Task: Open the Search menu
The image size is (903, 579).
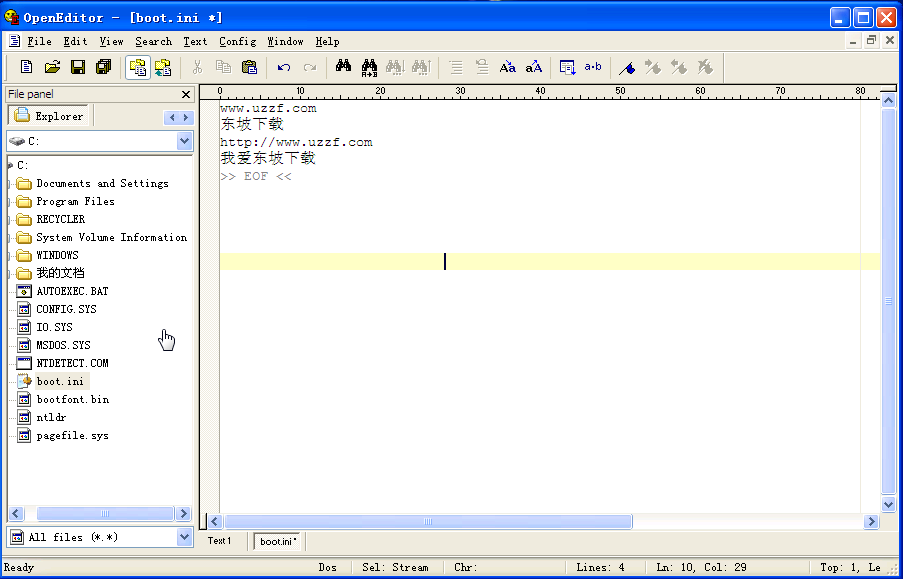Action: 154,41
